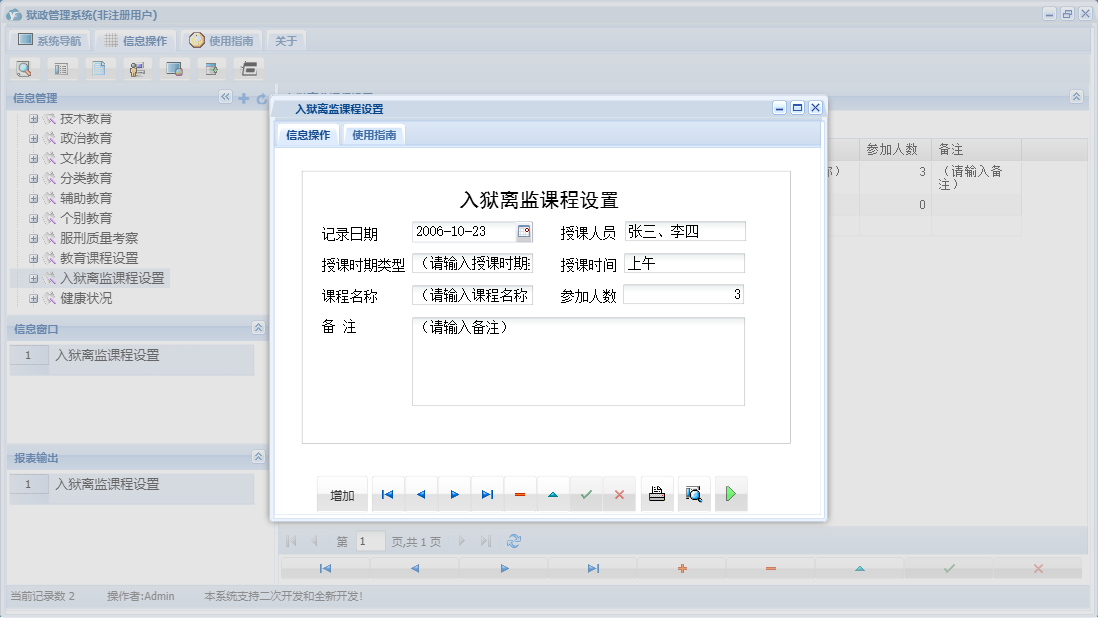The height and width of the screenshot is (618, 1098).
Task: Select the personnel management toolbar icon
Action: (x=137, y=68)
